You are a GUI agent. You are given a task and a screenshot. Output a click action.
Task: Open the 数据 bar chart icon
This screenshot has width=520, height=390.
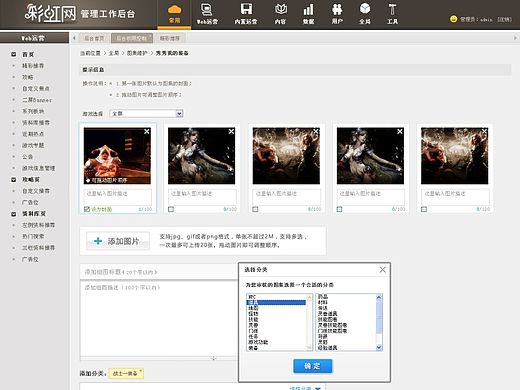pos(308,9)
